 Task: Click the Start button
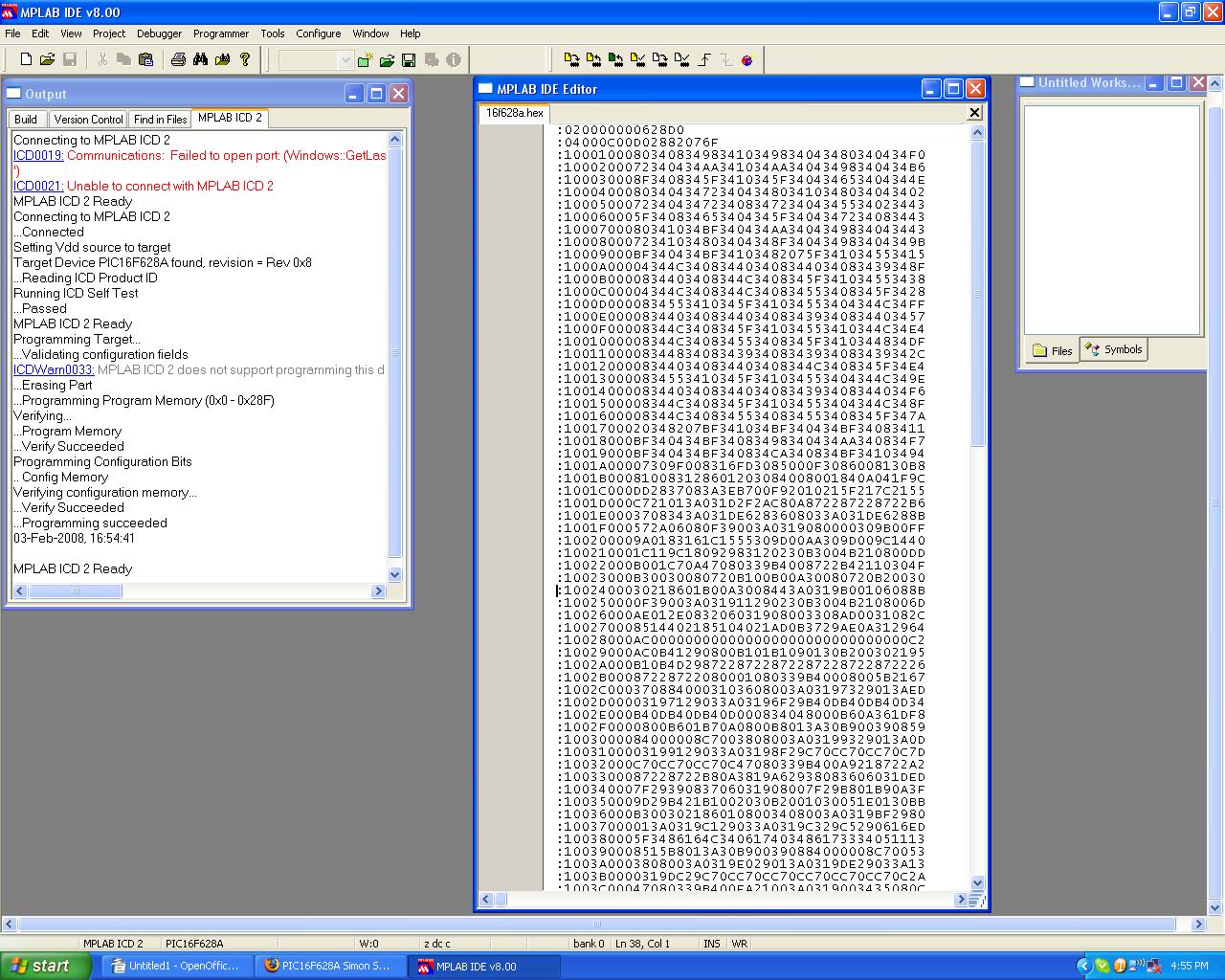[46, 966]
